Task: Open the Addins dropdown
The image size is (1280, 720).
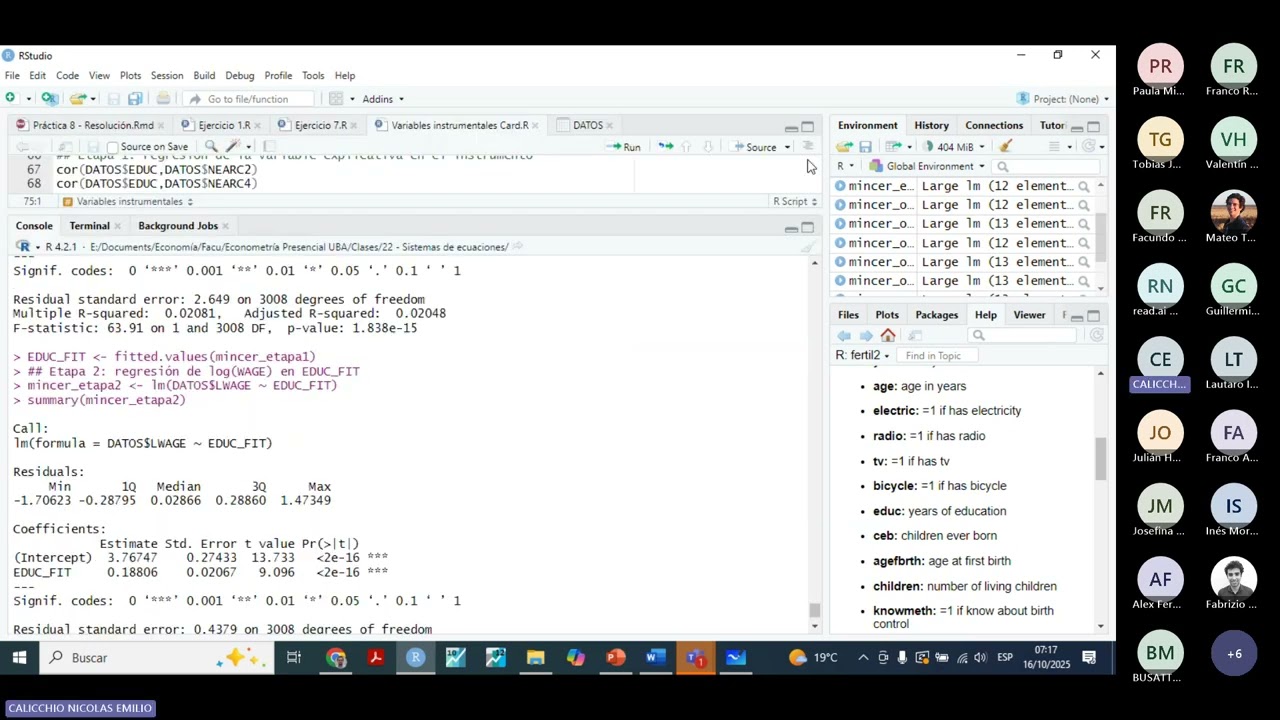Action: coord(383,99)
